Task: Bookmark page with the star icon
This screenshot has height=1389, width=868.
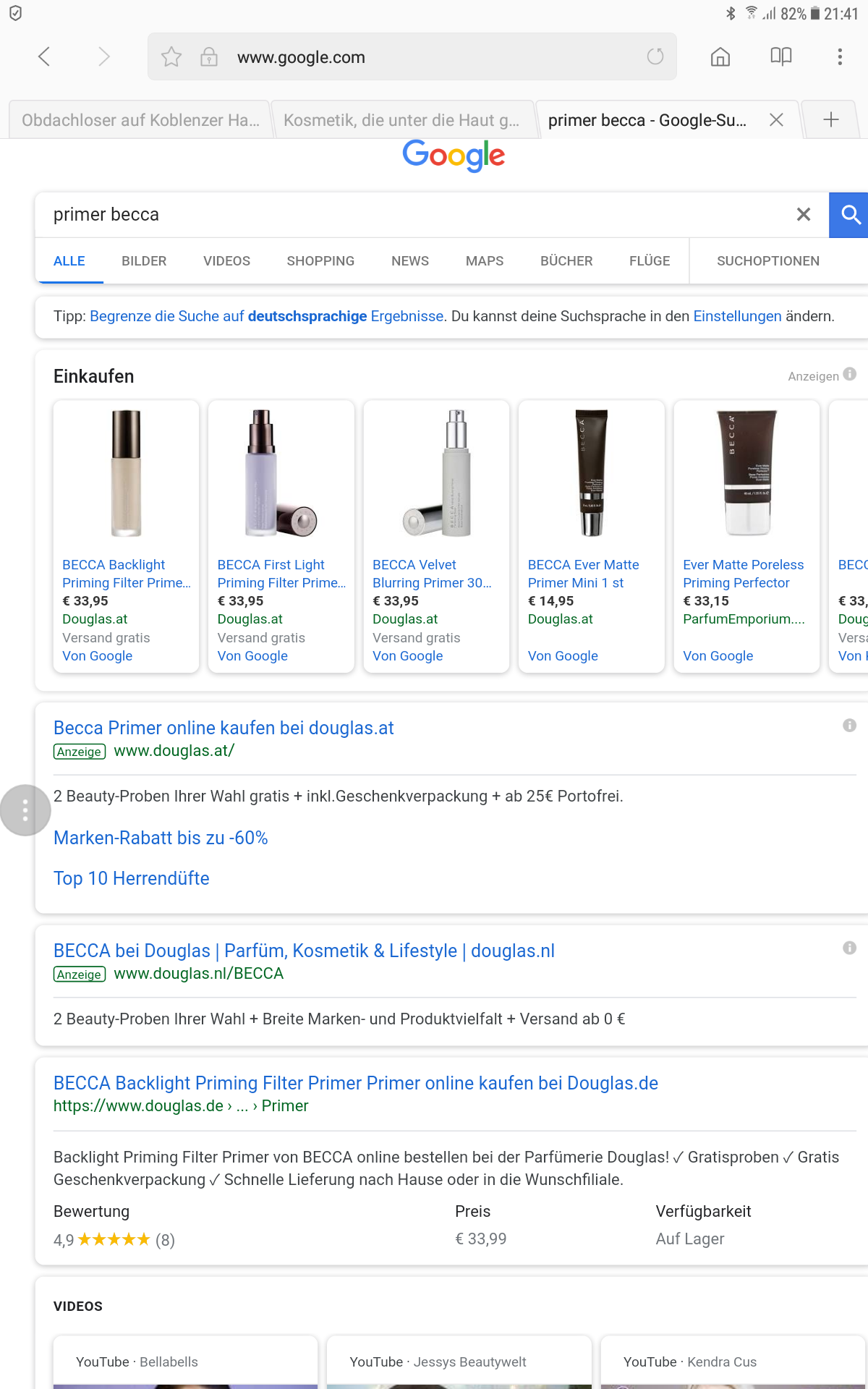Action: pos(171,56)
